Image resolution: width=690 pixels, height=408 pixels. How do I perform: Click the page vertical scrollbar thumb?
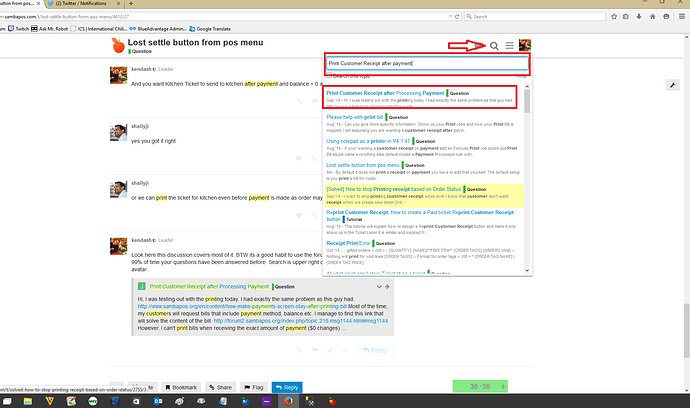tap(686, 330)
